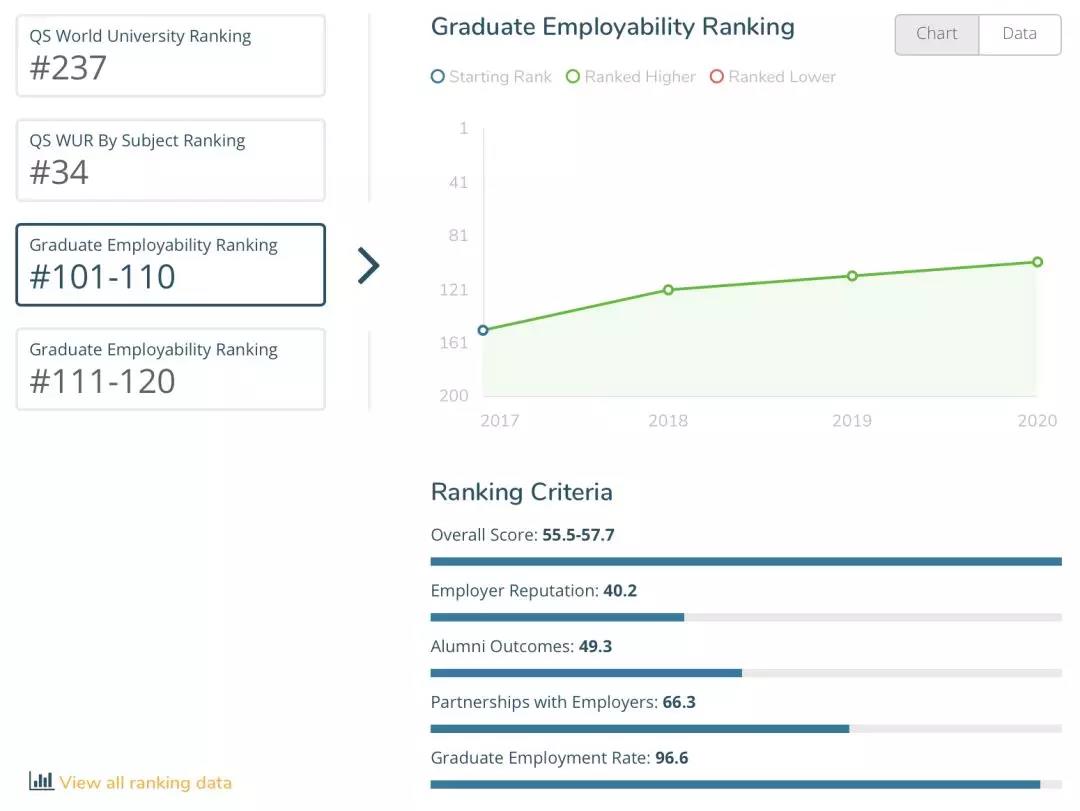Select QS WUR By Subject Ranking card

[171, 160]
